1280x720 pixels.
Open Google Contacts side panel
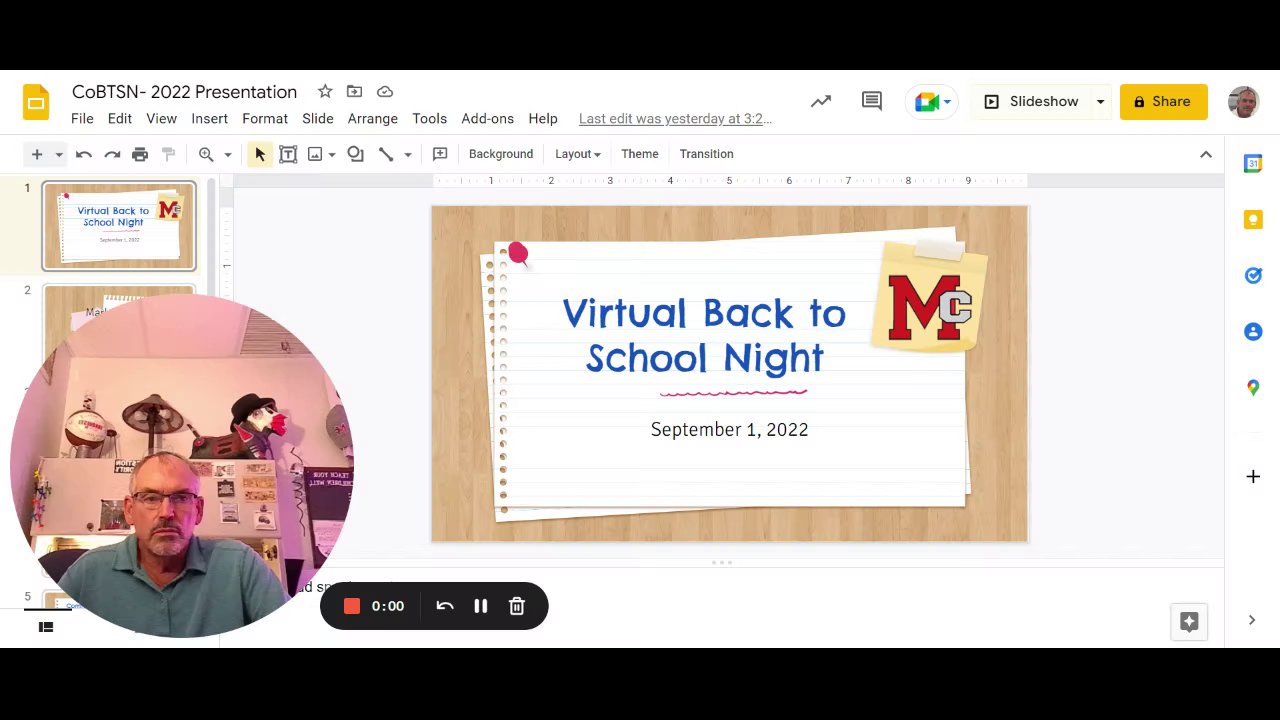pos(1253,331)
